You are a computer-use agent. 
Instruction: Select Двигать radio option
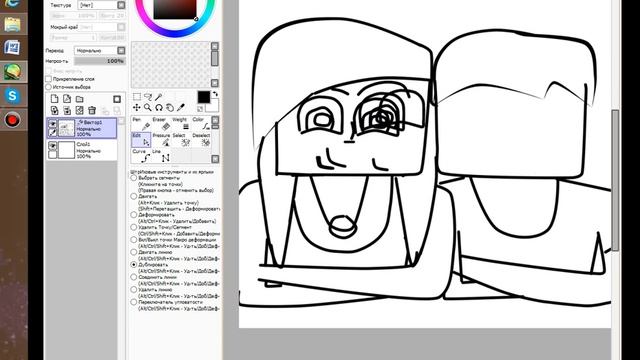pyautogui.click(x=133, y=196)
